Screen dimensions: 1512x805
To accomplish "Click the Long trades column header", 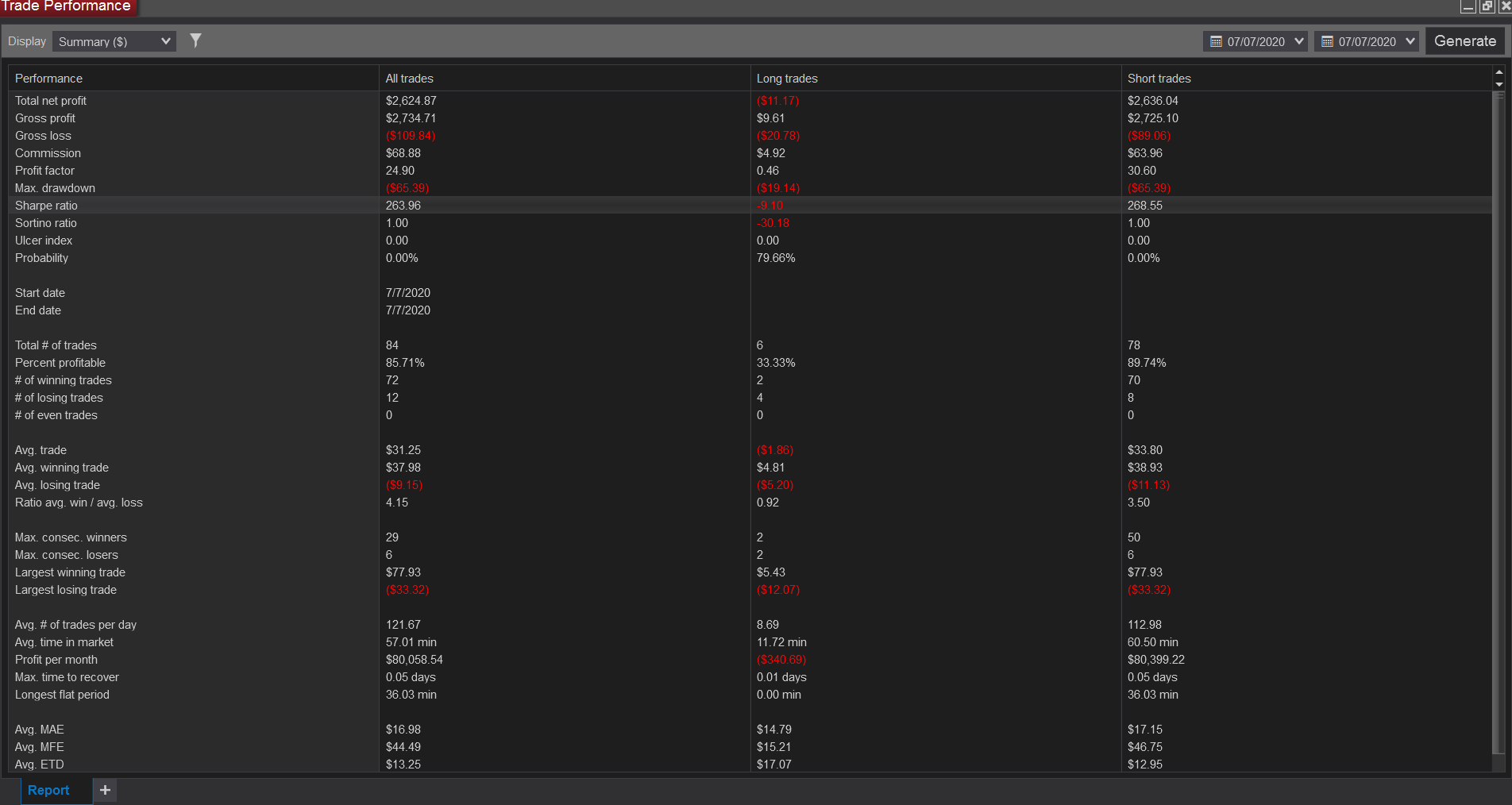I will pyautogui.click(x=935, y=79).
